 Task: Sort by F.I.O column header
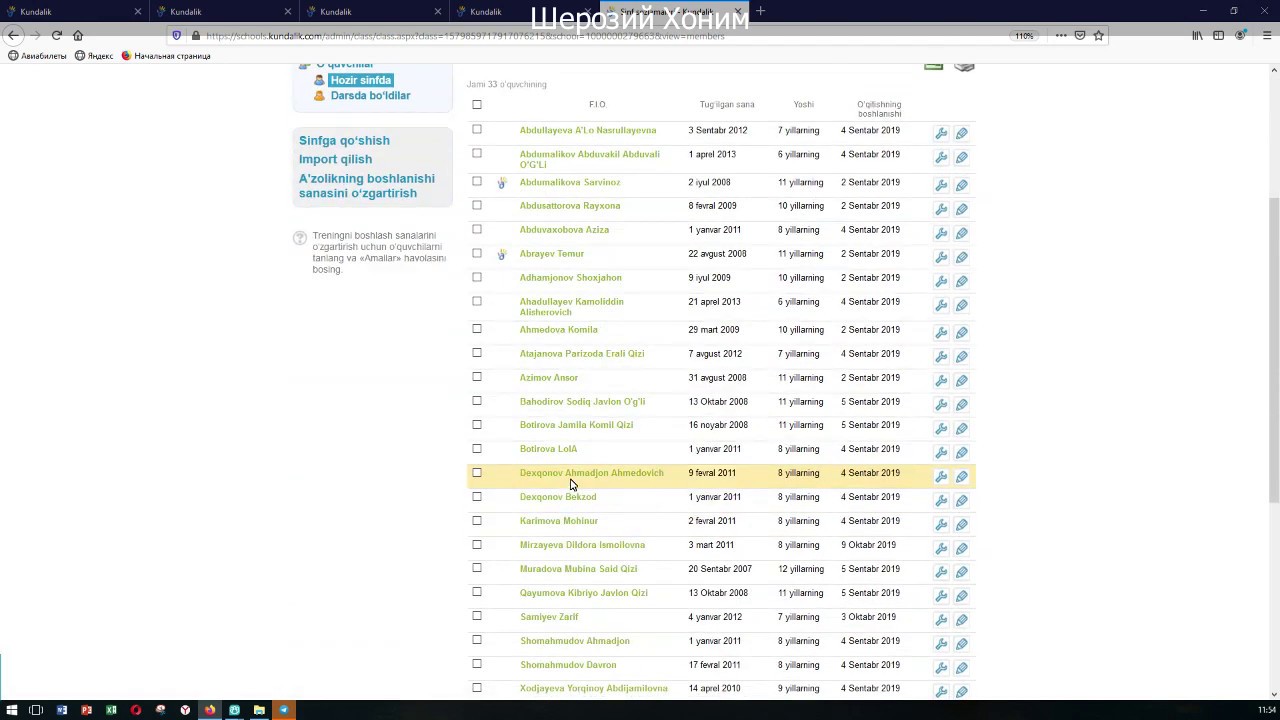[x=597, y=104]
